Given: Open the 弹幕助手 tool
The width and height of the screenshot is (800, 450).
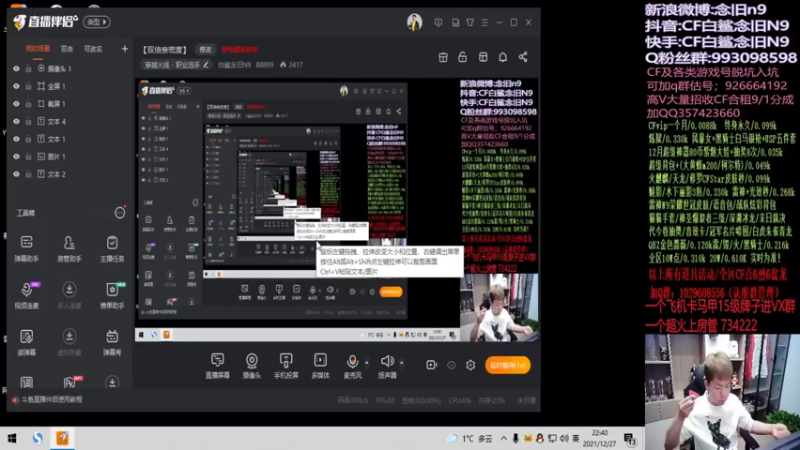Looking at the screenshot, I should tap(27, 248).
